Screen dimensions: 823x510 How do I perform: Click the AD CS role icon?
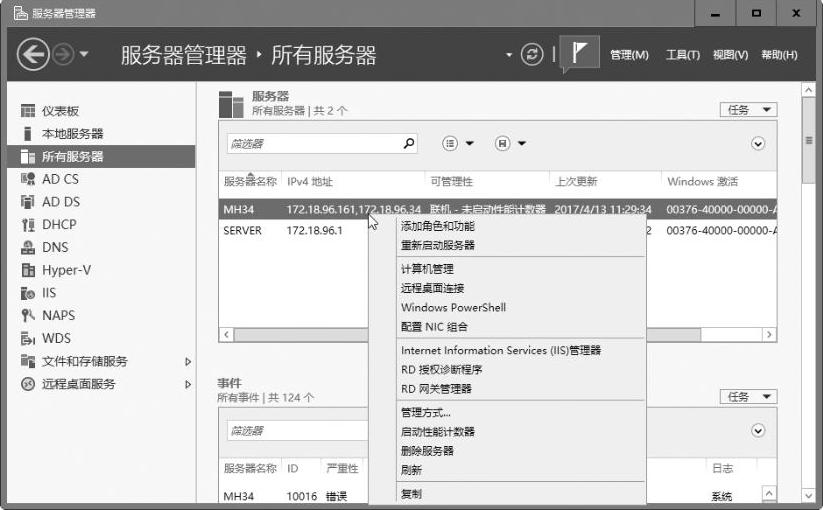pos(27,179)
